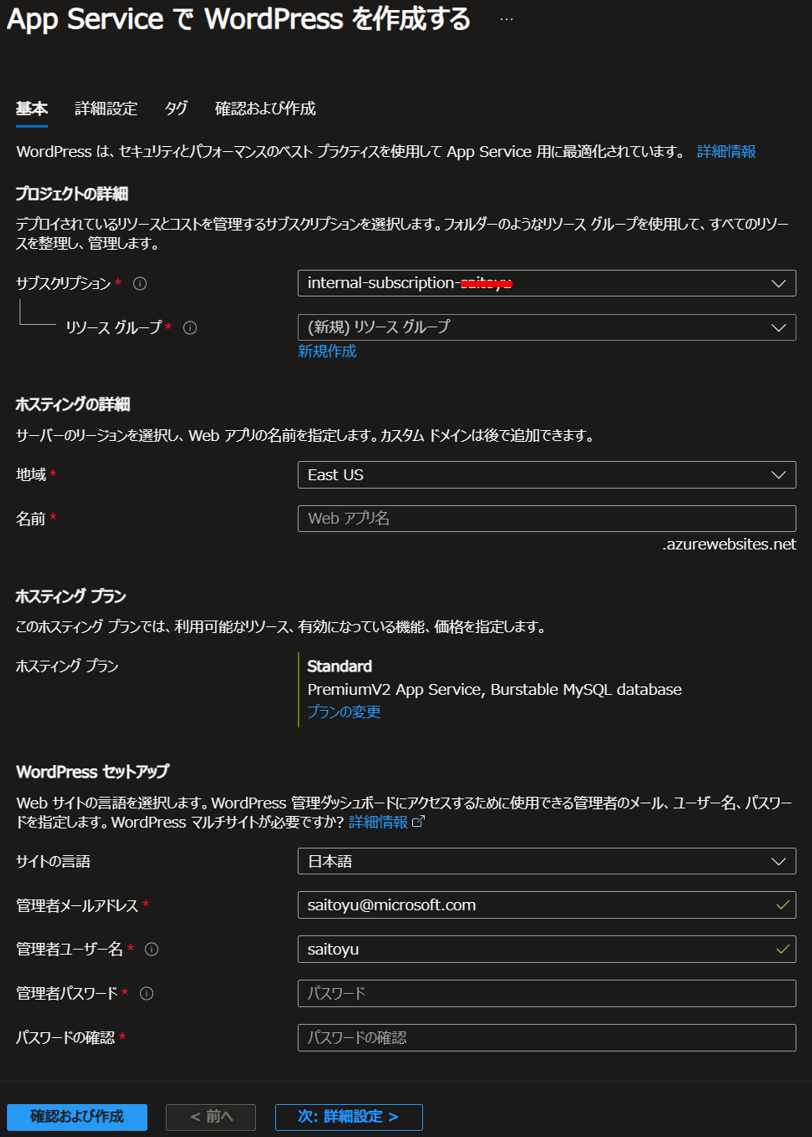Click external link icon beside WordPress 詳細情報

point(418,822)
